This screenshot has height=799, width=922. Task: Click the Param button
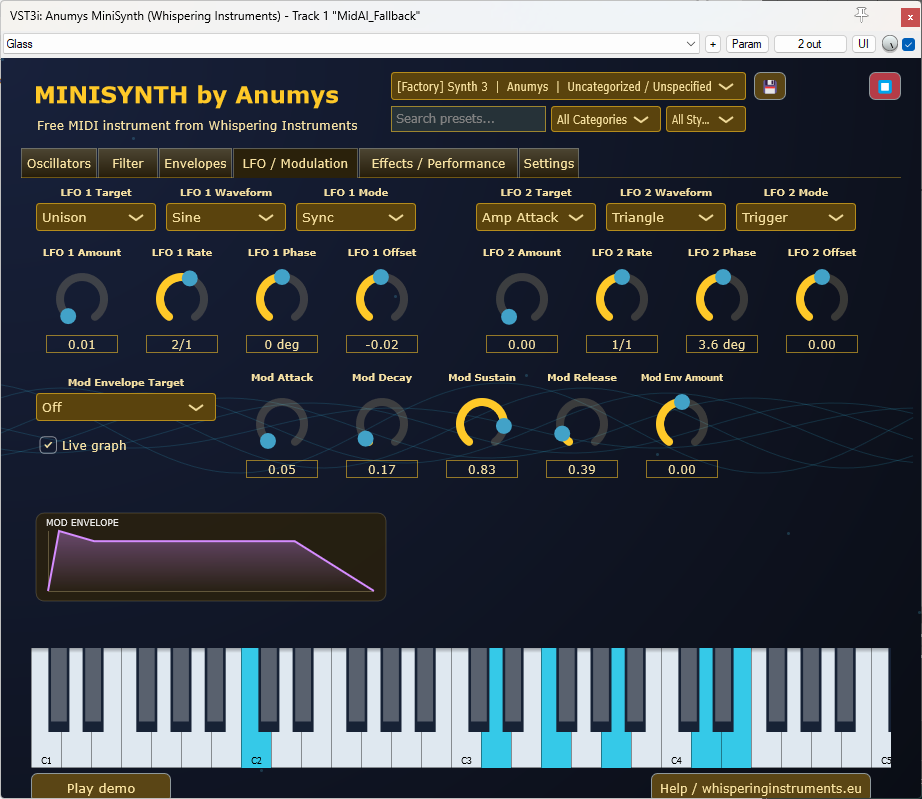coord(747,44)
